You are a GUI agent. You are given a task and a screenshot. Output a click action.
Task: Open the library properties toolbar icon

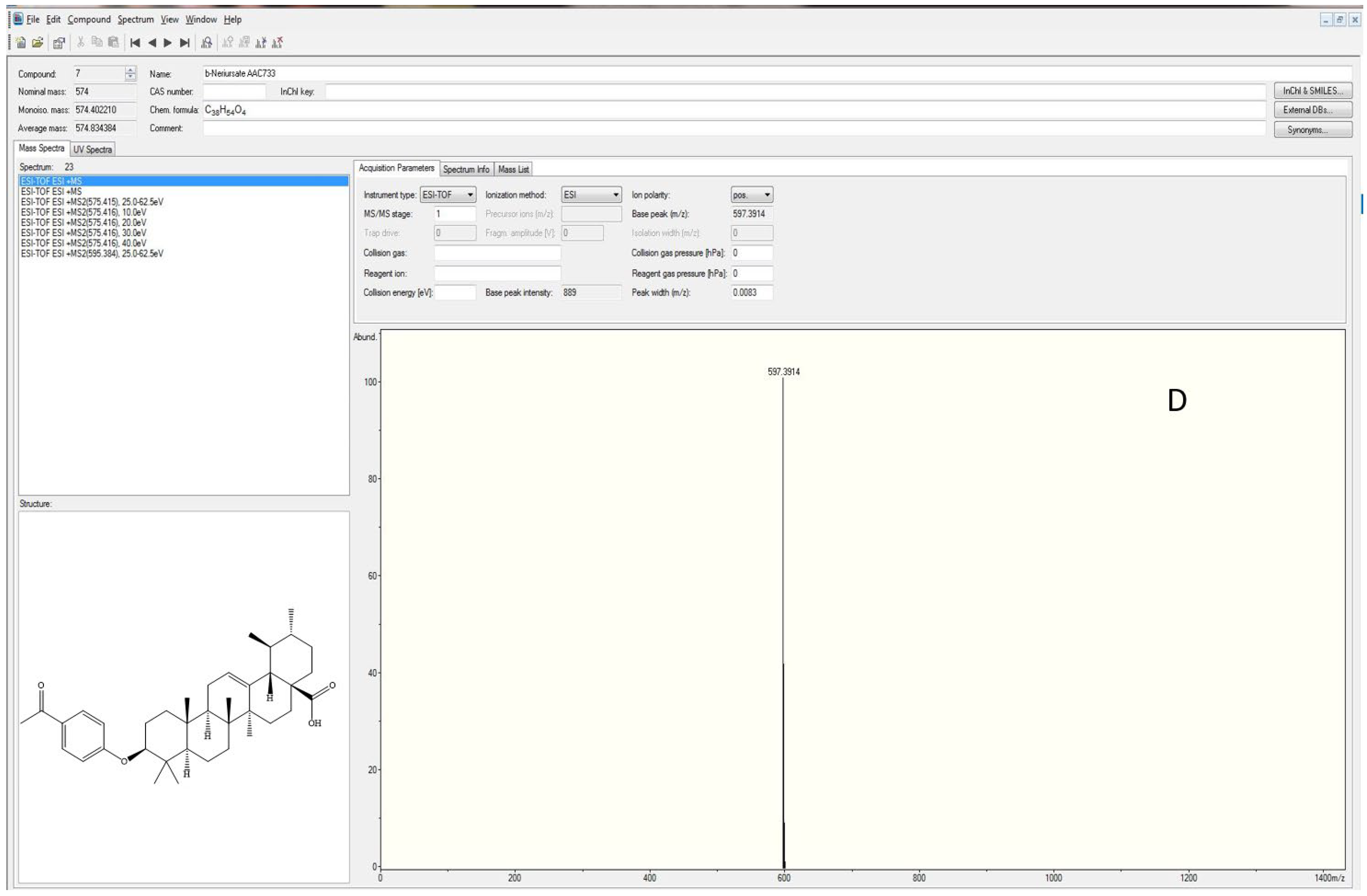[x=59, y=42]
